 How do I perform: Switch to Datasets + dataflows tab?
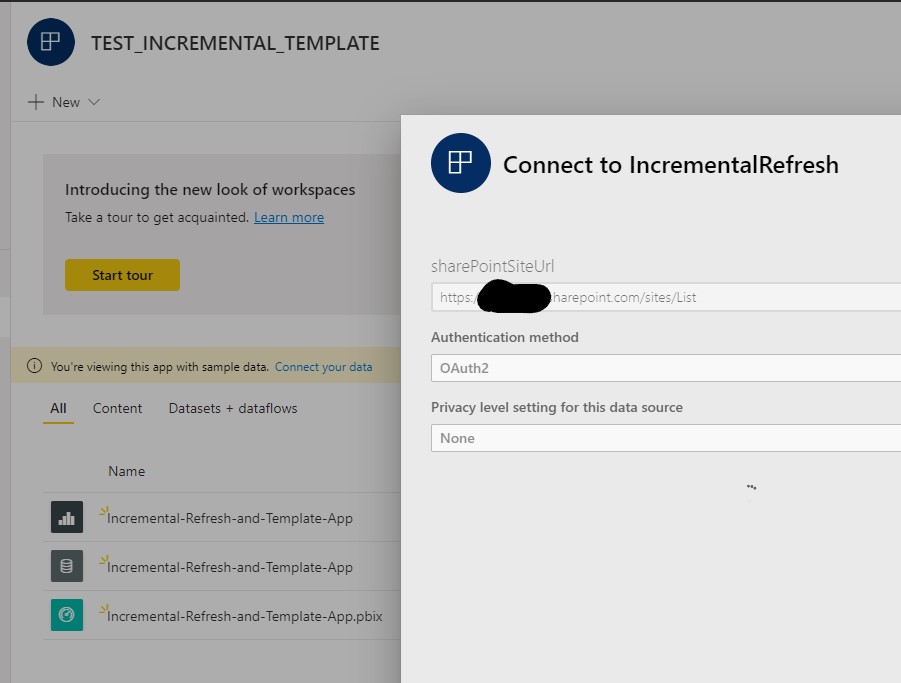point(233,408)
